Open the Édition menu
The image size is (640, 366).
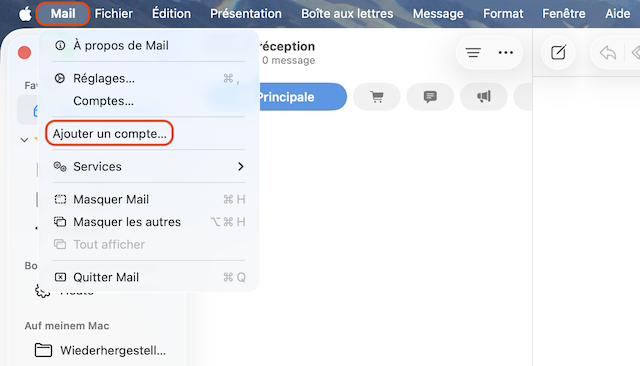(x=171, y=14)
